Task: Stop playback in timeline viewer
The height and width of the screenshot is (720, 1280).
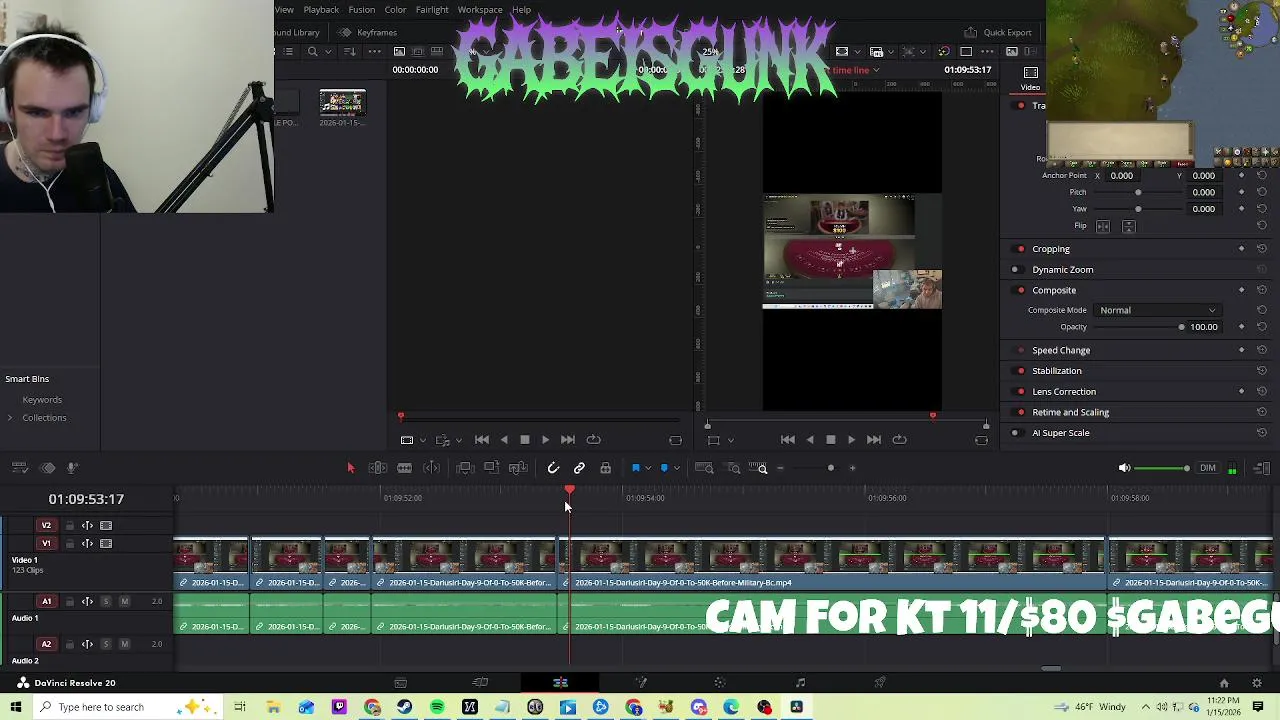Action: [x=830, y=440]
